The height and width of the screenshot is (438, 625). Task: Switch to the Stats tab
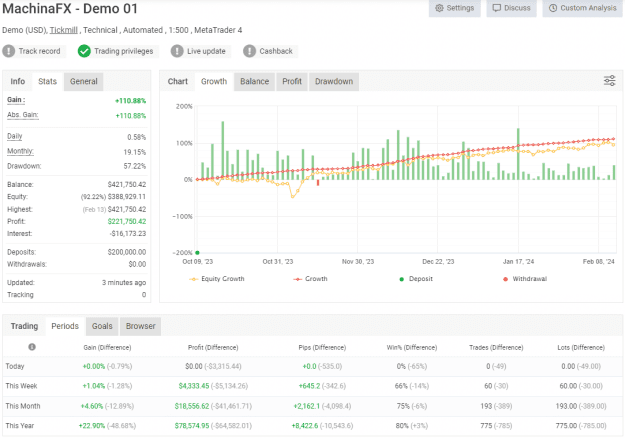click(x=47, y=81)
